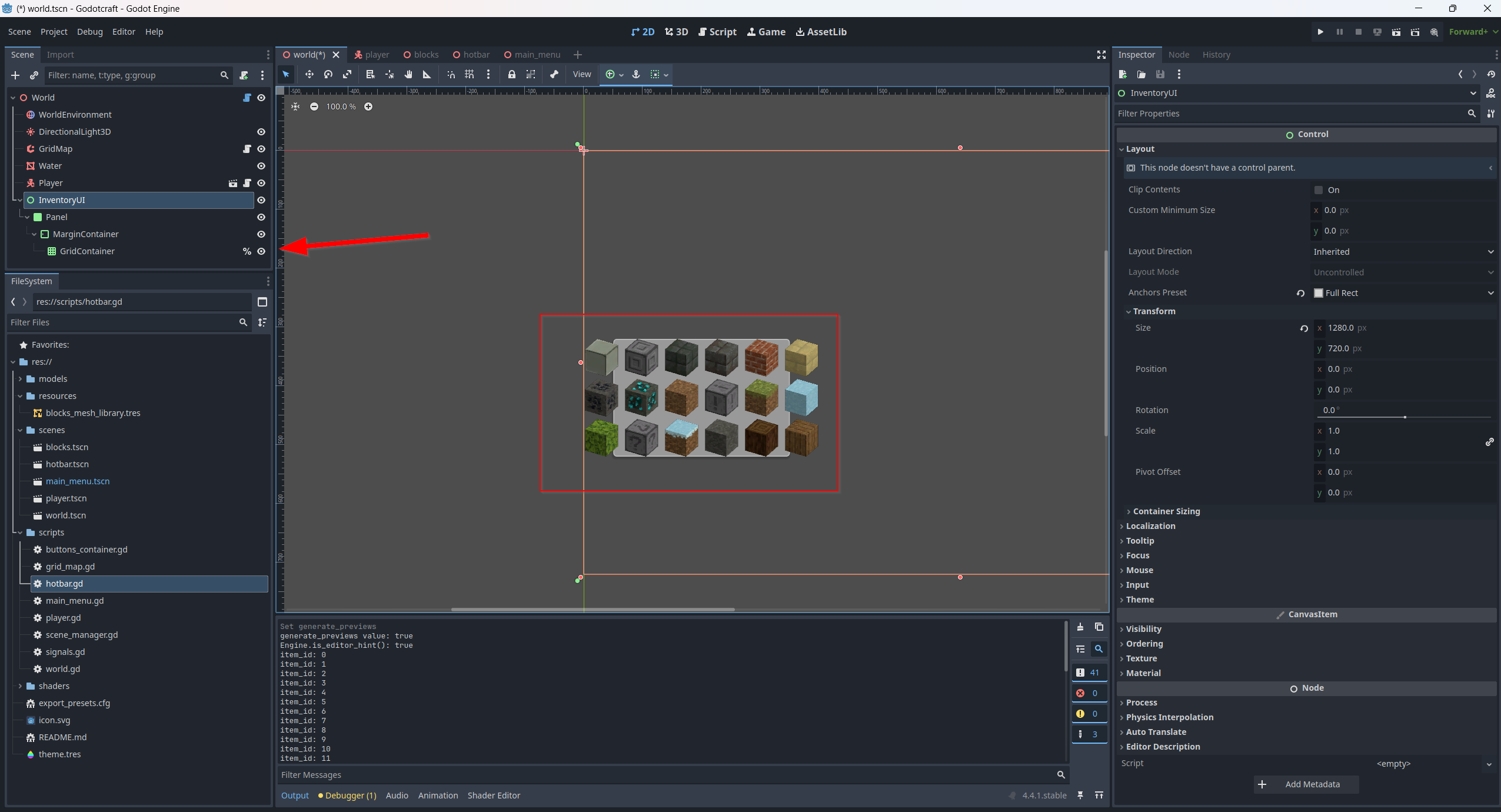Click the anchor mode toggle icon
Image resolution: width=1501 pixels, height=812 pixels.
coord(636,74)
